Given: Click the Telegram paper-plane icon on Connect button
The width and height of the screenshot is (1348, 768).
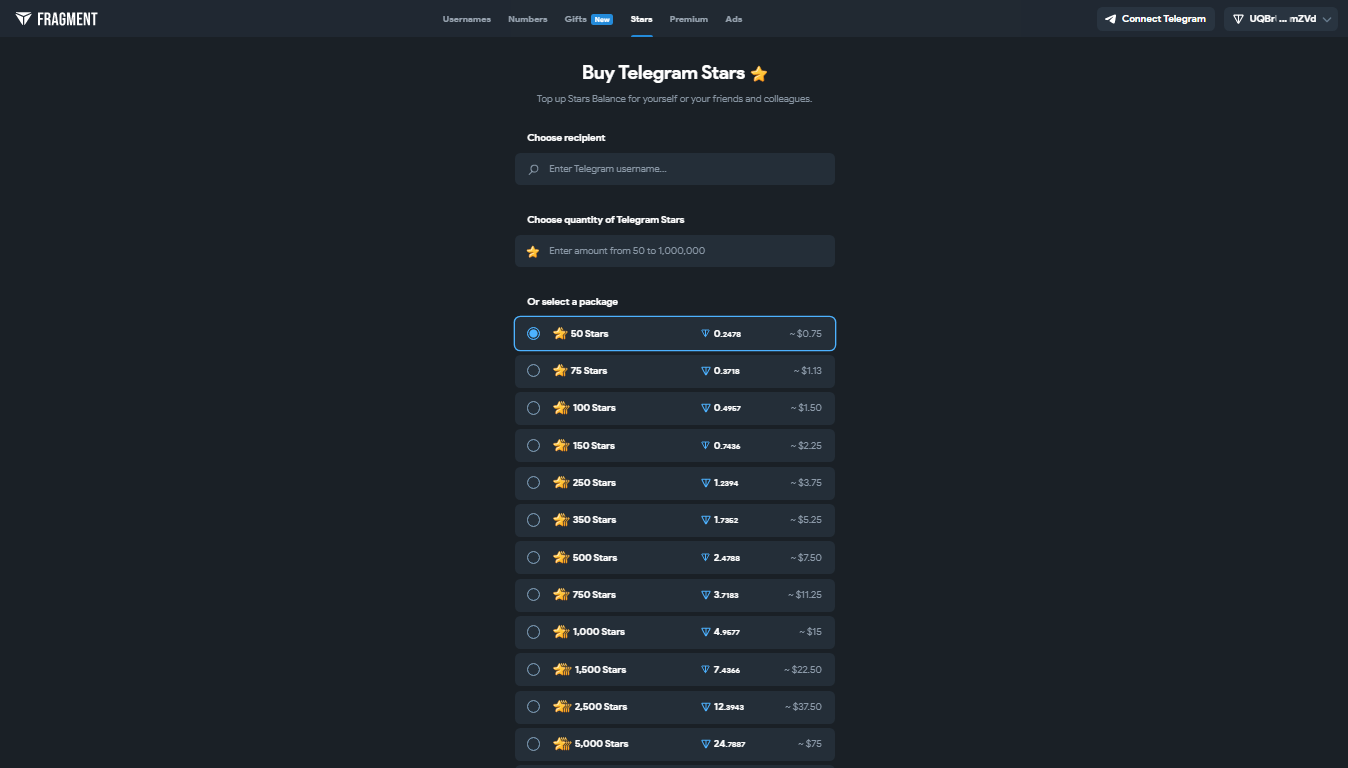Looking at the screenshot, I should tap(1110, 19).
